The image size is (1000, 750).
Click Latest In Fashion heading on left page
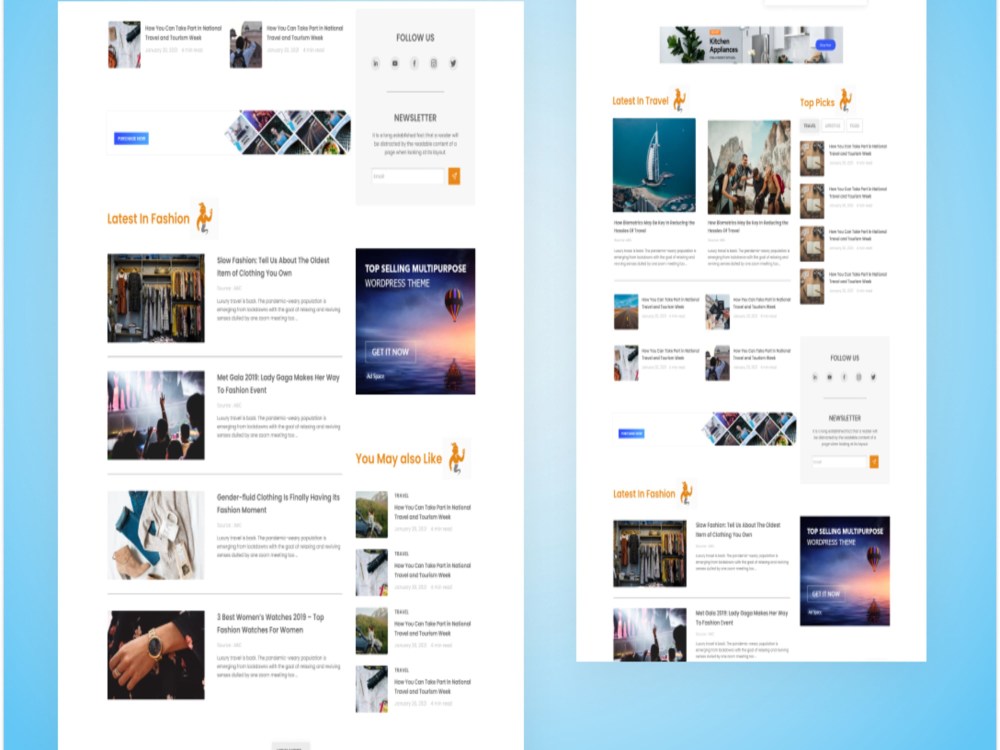point(149,219)
